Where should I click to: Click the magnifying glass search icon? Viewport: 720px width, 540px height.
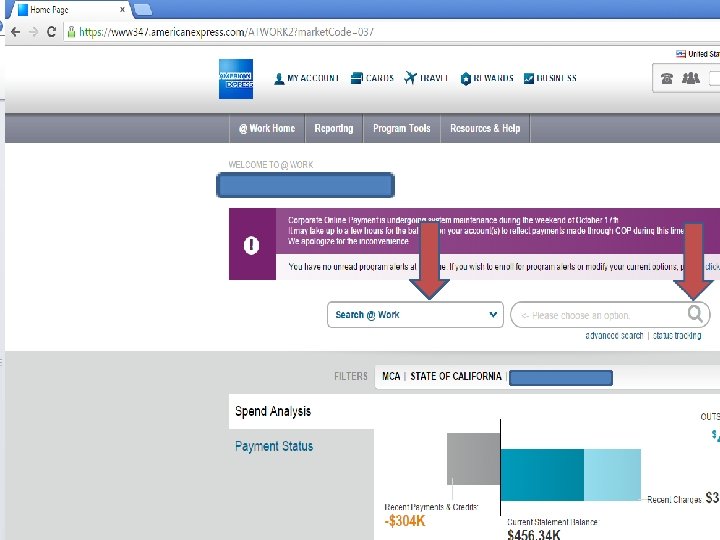coord(695,314)
